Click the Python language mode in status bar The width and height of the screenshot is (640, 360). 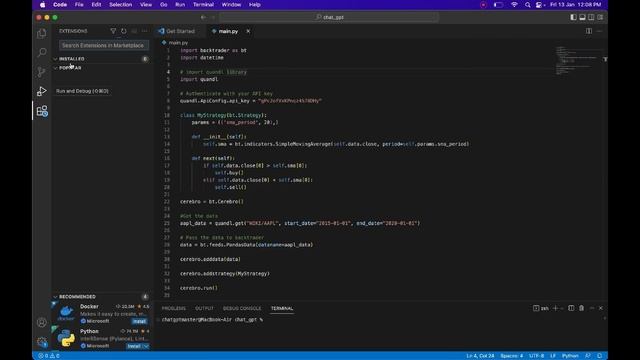(x=570, y=356)
